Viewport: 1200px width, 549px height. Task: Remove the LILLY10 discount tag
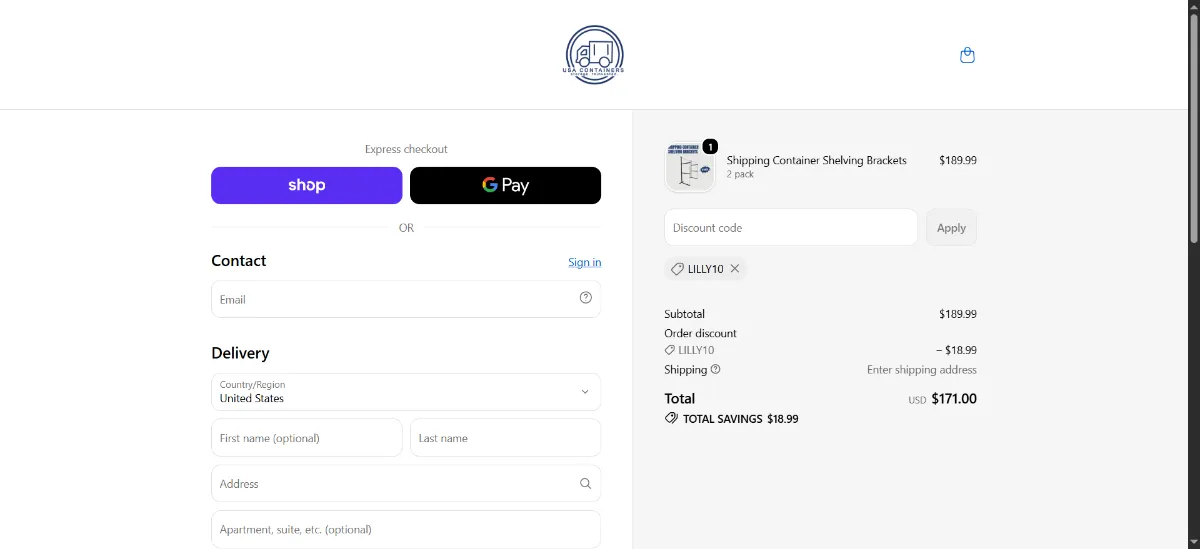tap(735, 269)
